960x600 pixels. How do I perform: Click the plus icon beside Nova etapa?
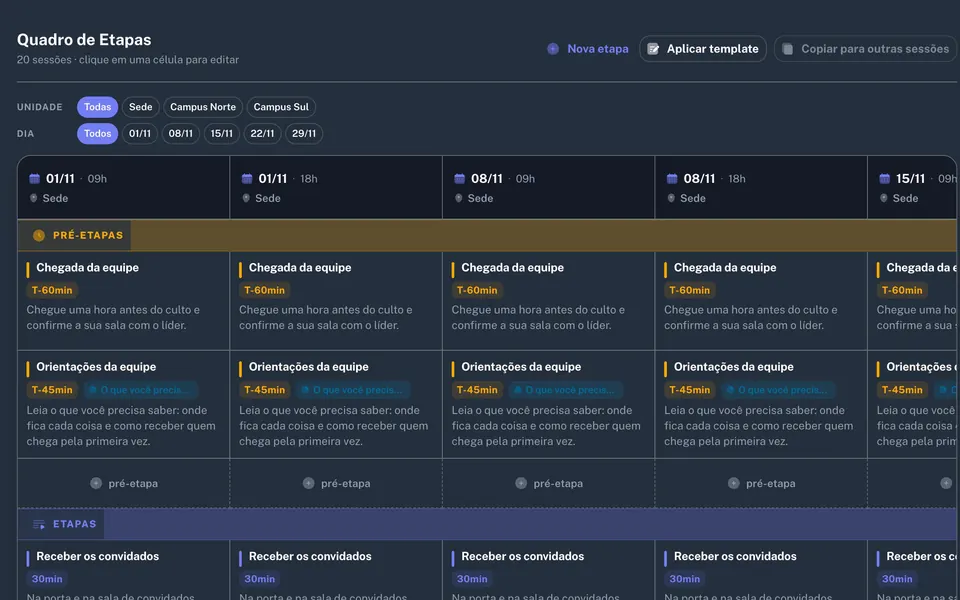pos(553,49)
